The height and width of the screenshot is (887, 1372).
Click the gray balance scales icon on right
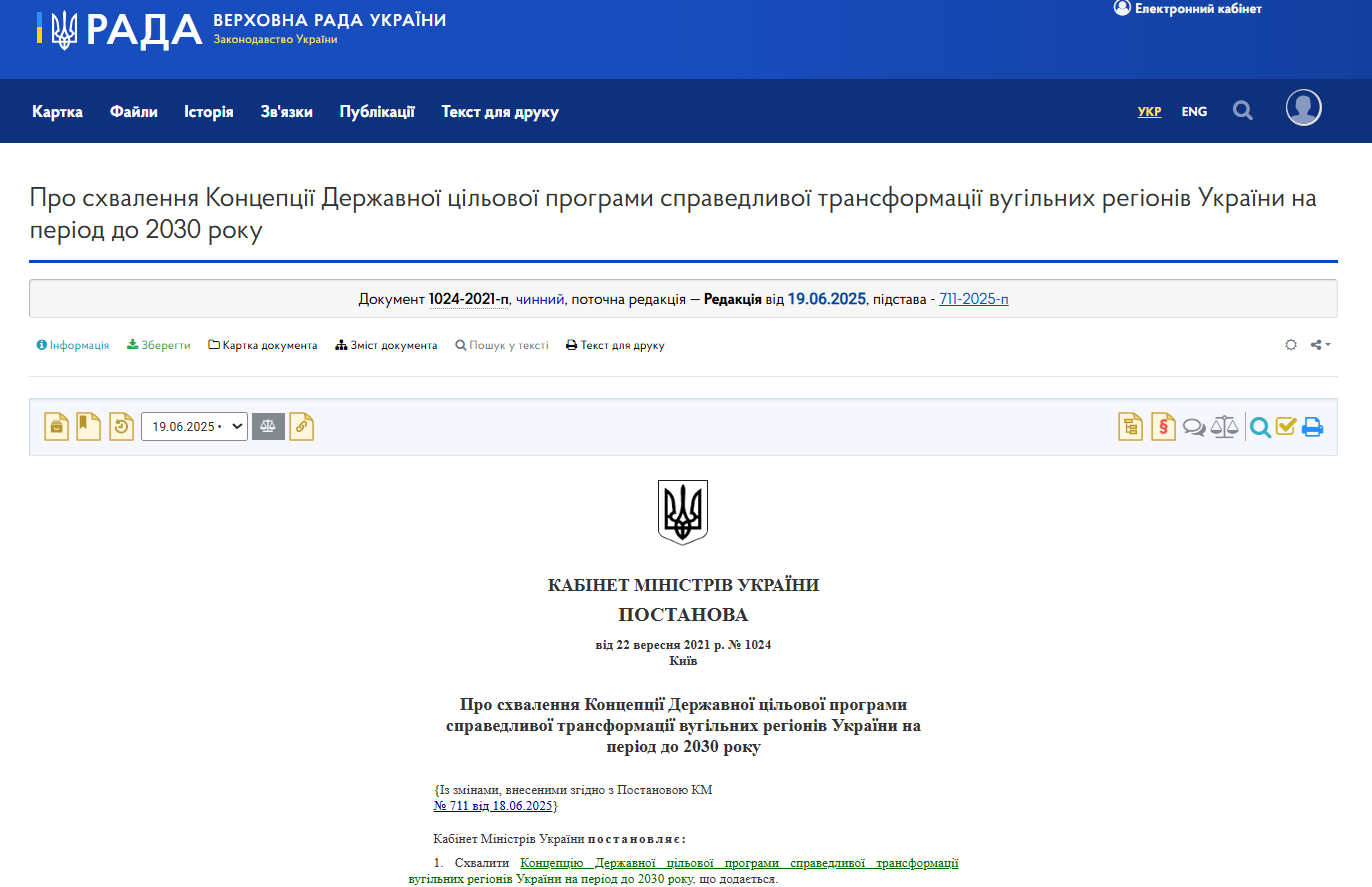[1224, 427]
